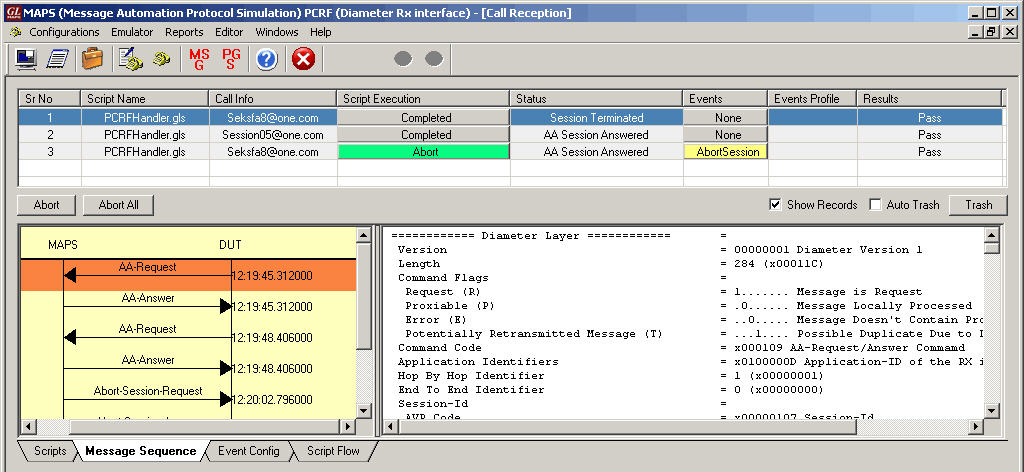Click the Script Name column header
This screenshot has width=1024, height=472.
144,99
